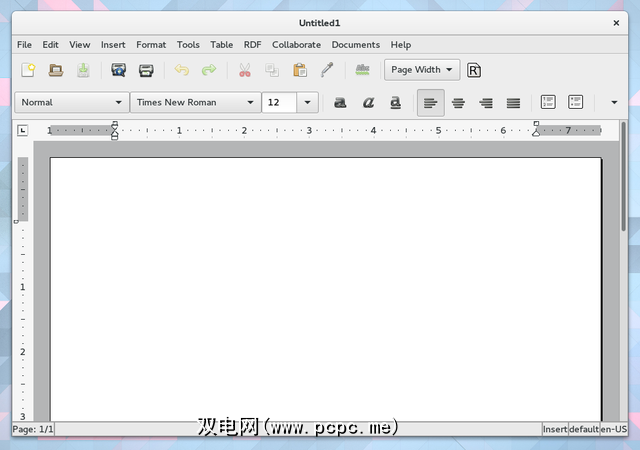
Task: Select the Format Painter brush icon
Action: [326, 70]
